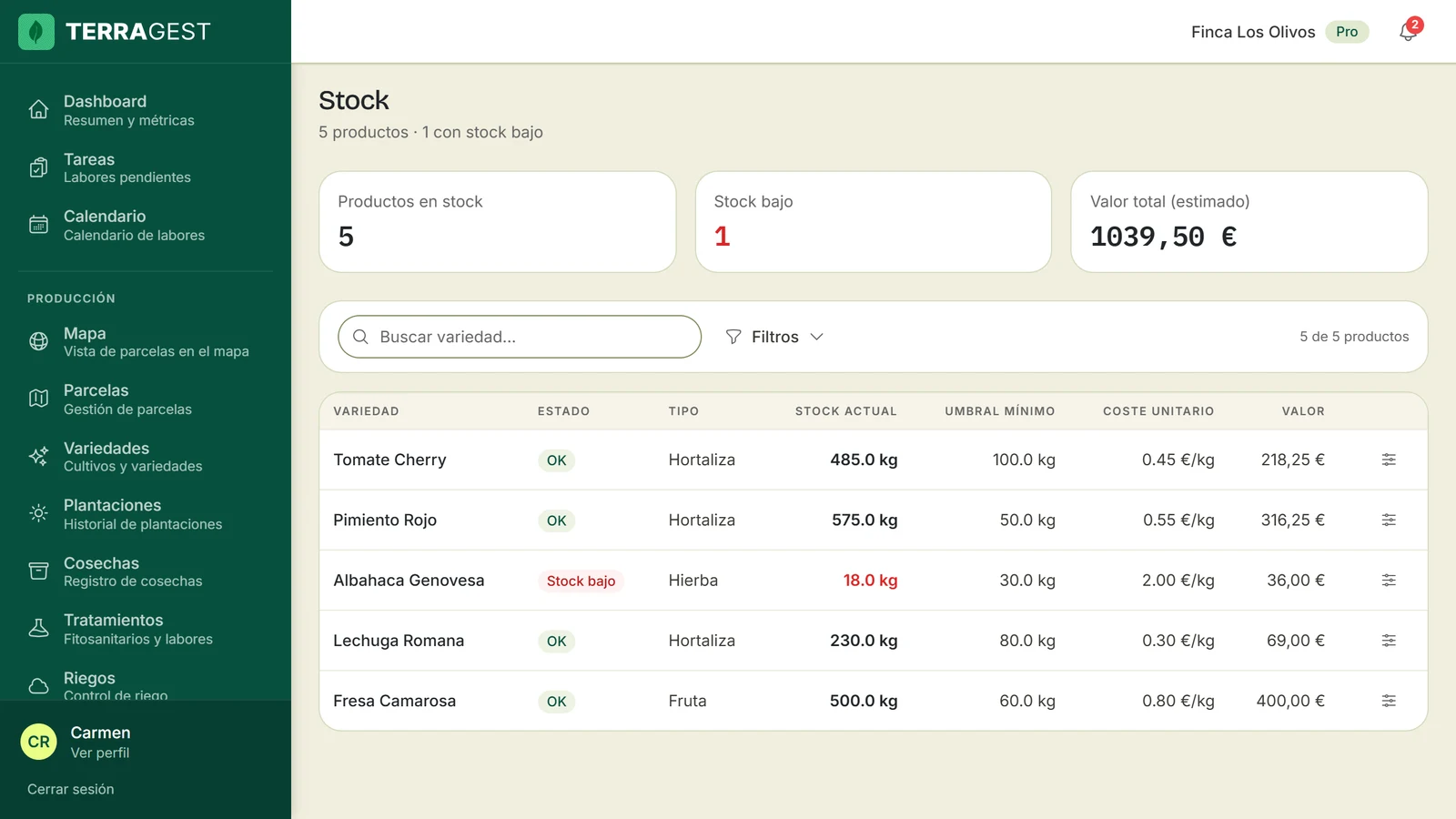
Task: Open the notifications bell
Action: click(x=1408, y=32)
